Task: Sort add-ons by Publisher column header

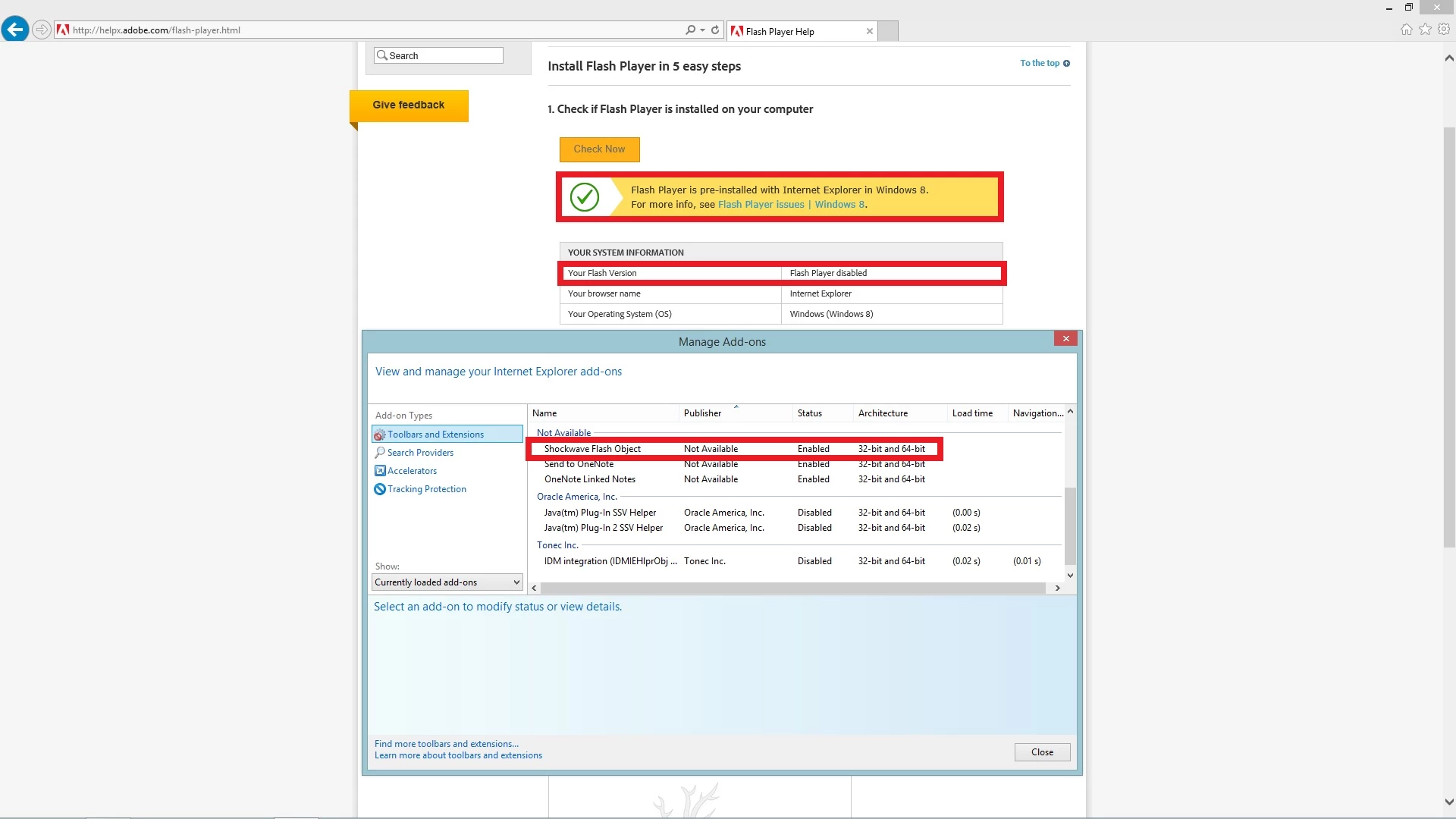Action: point(702,413)
